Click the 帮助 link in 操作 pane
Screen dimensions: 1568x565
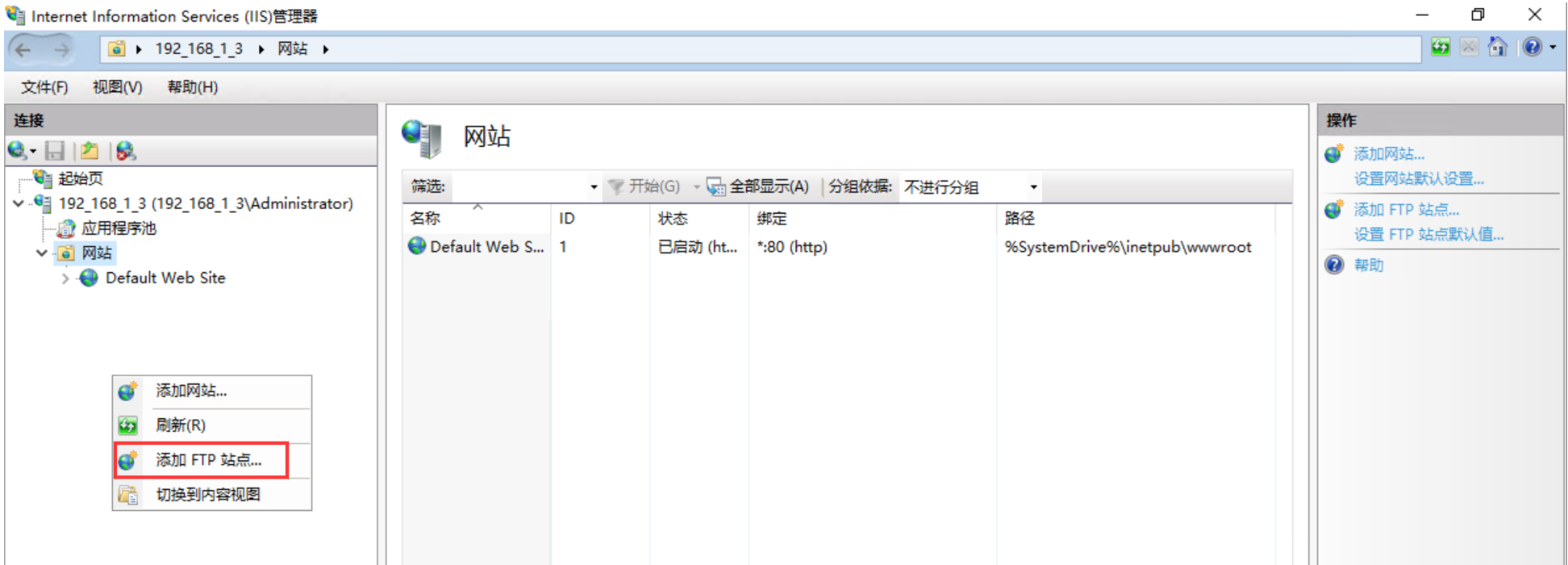point(1369,266)
